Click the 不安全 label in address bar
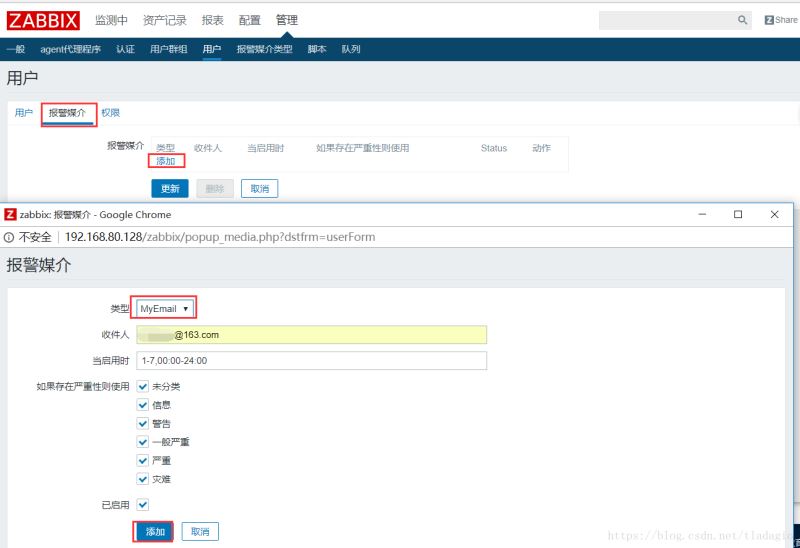This screenshot has height=548, width=800. tap(35, 237)
